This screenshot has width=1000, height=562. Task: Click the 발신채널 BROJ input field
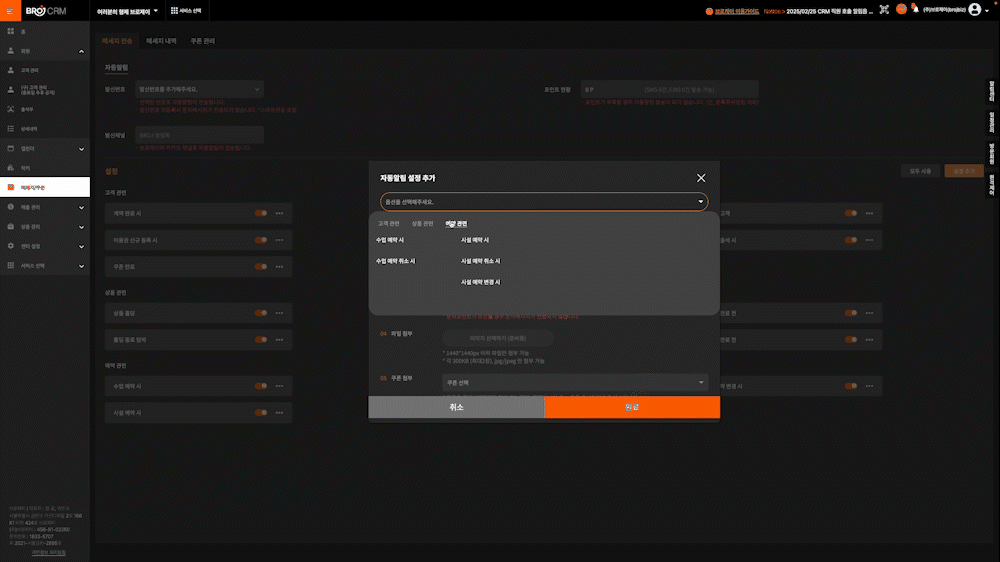pyautogui.click(x=200, y=135)
